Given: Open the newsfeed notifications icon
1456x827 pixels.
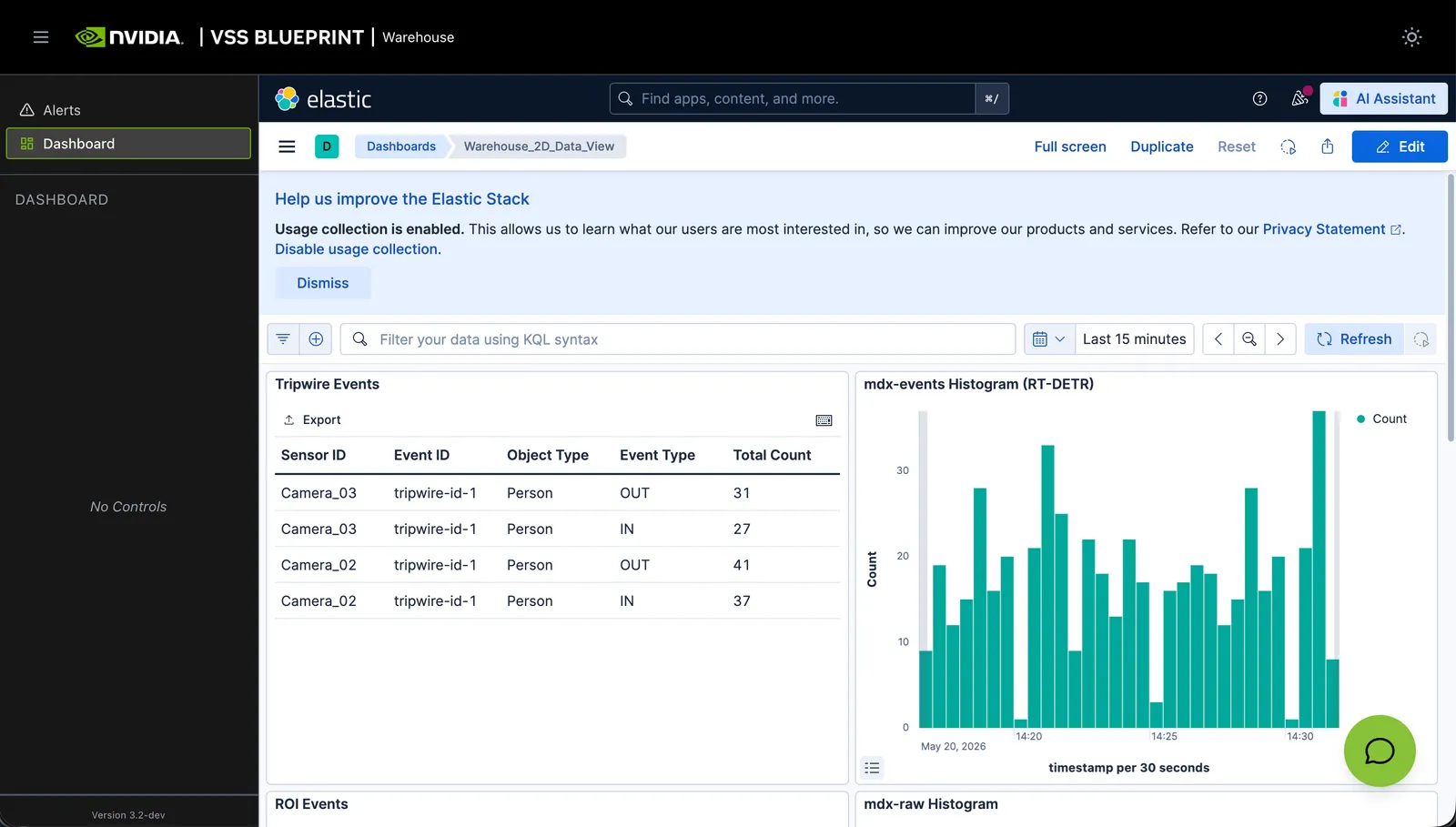Looking at the screenshot, I should click(x=1299, y=99).
